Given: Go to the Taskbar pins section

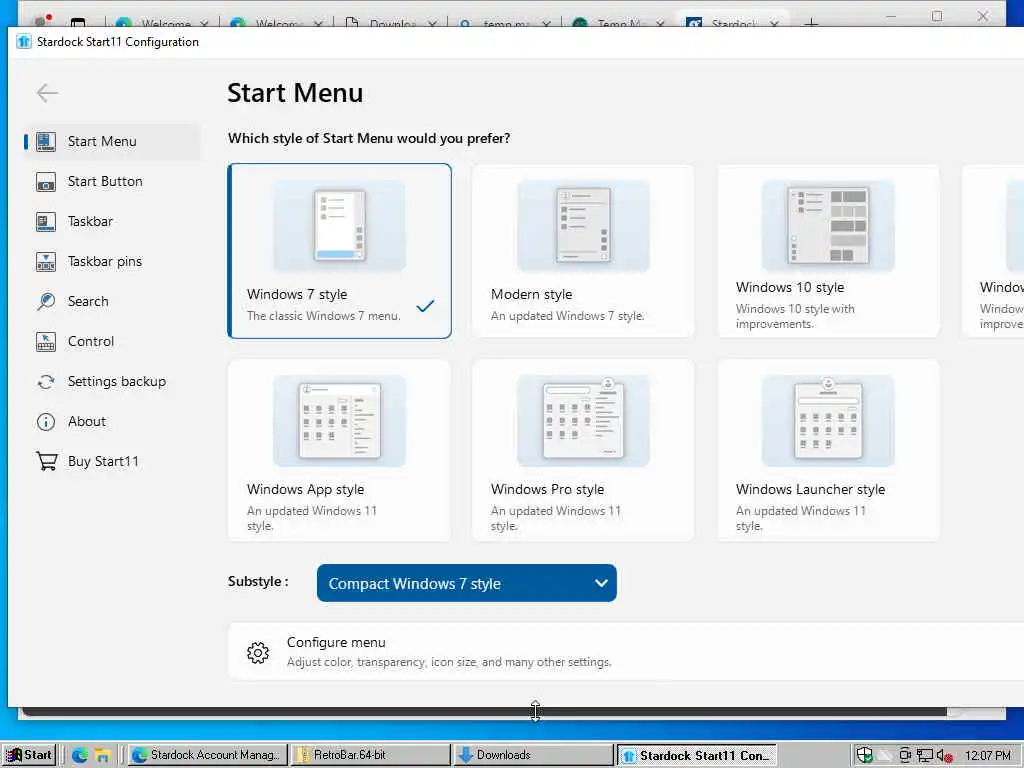Looking at the screenshot, I should pyautogui.click(x=112, y=261).
